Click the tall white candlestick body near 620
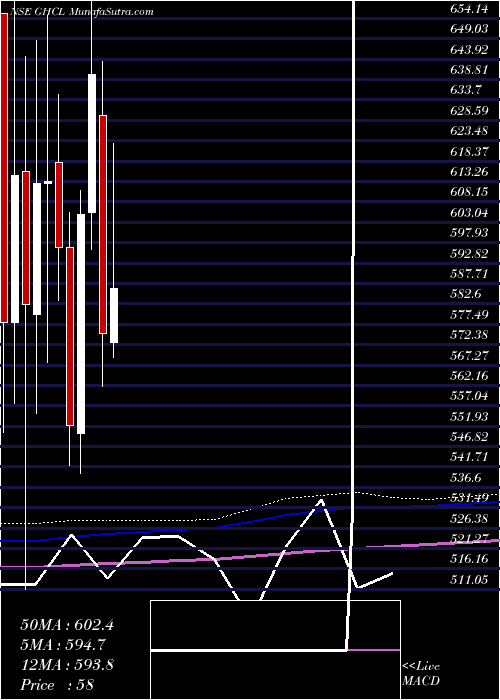 (x=92, y=143)
